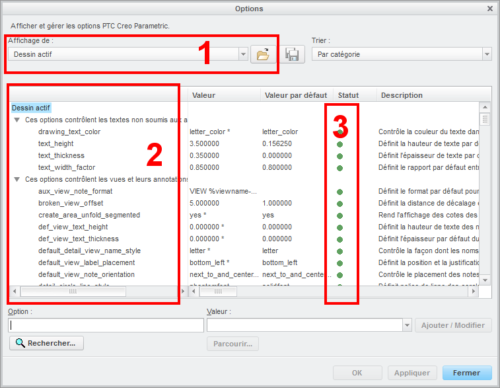Save configuration with the floppy disk icon
The height and width of the screenshot is (388, 500).
[x=292, y=54]
